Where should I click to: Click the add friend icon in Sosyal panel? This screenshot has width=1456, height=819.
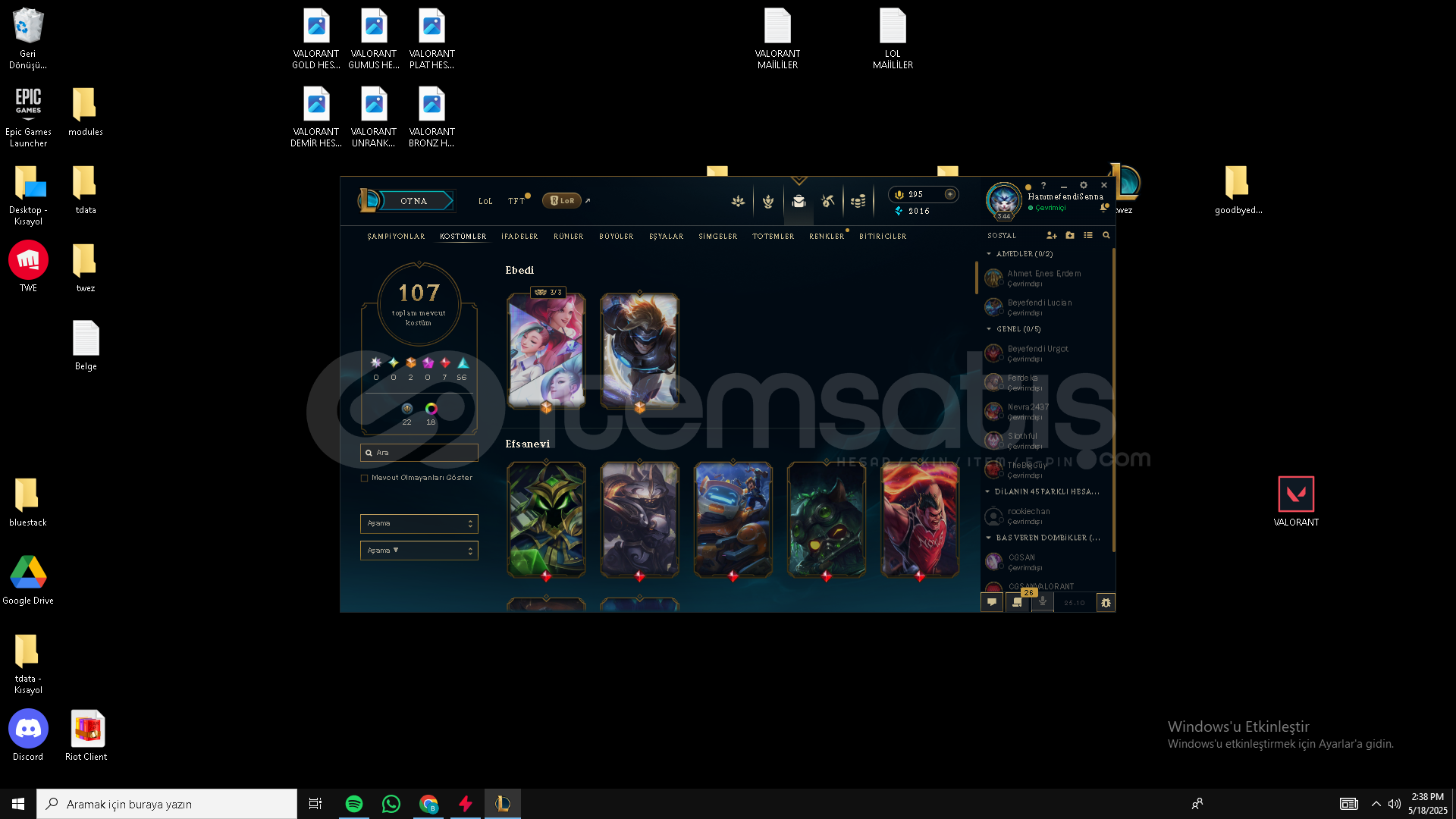pyautogui.click(x=1051, y=236)
